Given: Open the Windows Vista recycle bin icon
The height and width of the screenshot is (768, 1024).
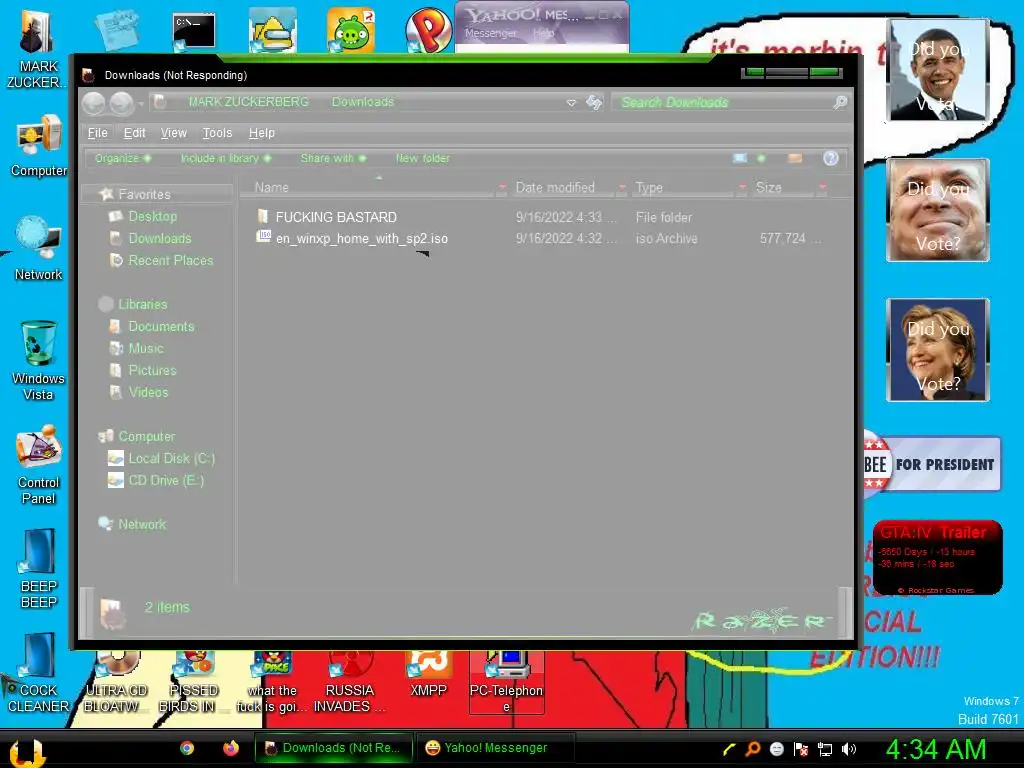Looking at the screenshot, I should click(39, 360).
